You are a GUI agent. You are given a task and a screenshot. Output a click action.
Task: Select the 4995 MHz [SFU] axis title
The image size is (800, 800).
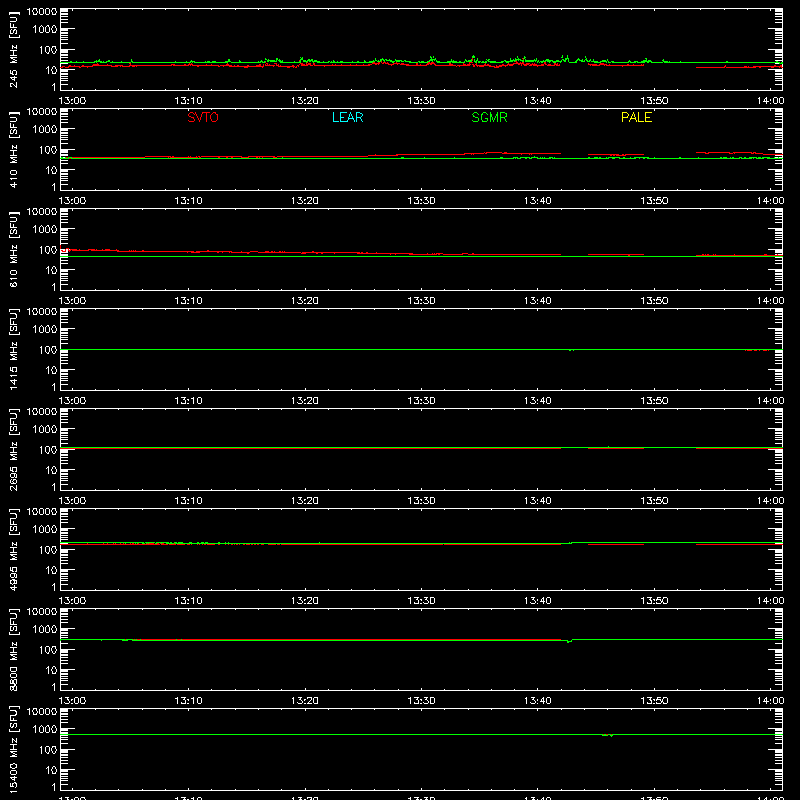[13, 549]
